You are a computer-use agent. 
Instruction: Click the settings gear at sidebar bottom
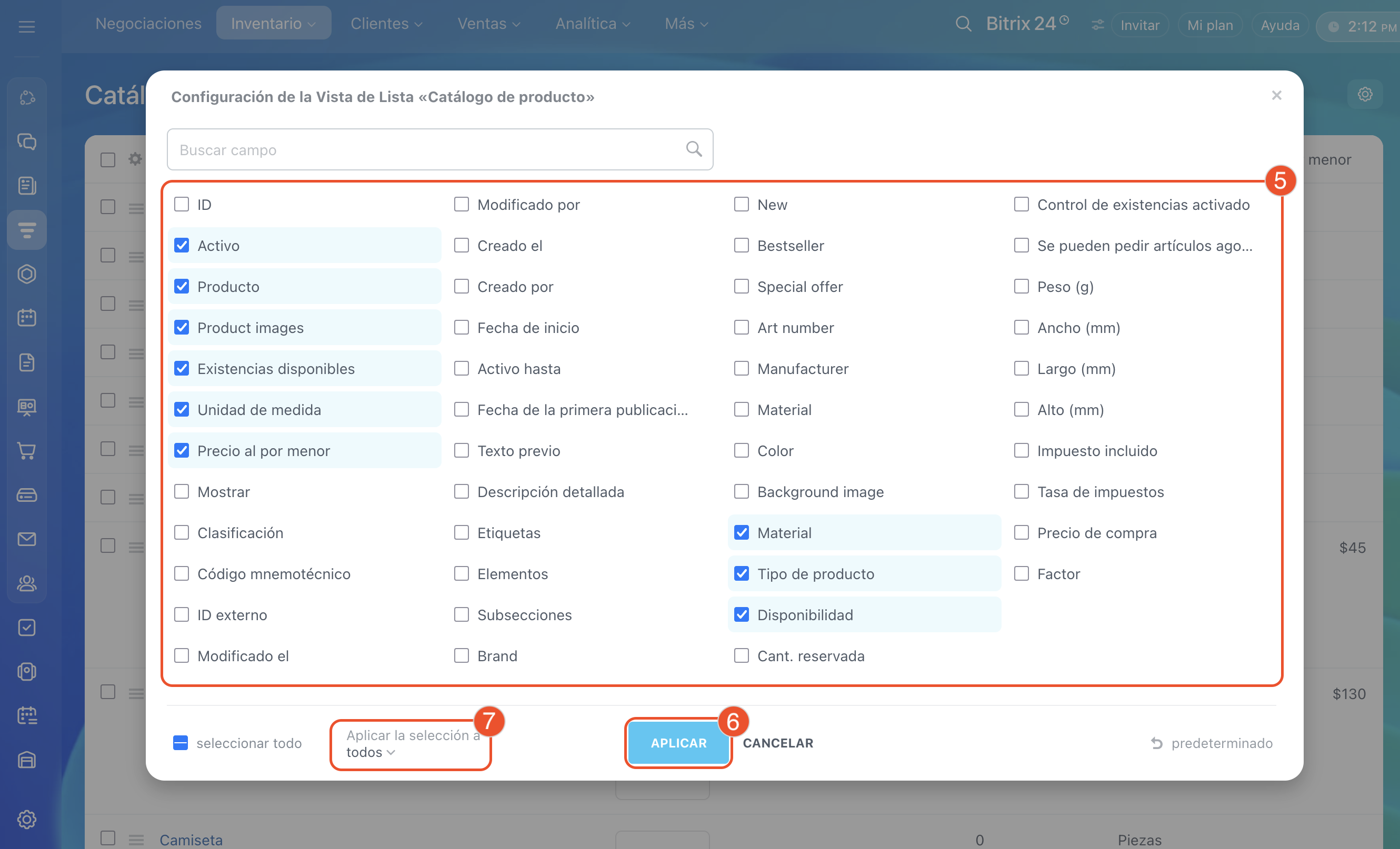[x=27, y=819]
